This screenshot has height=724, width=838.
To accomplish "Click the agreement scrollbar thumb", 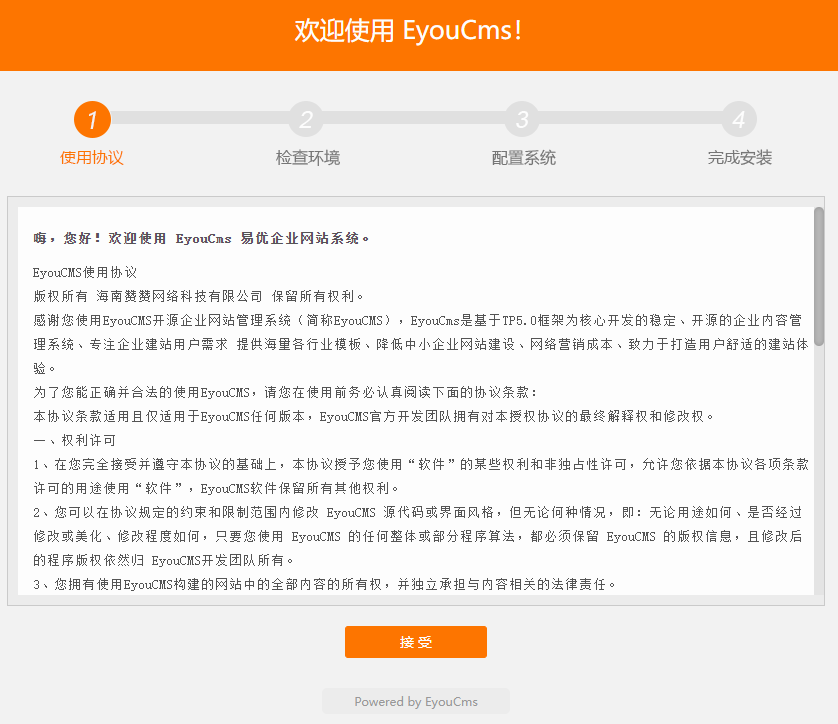I will (819, 276).
